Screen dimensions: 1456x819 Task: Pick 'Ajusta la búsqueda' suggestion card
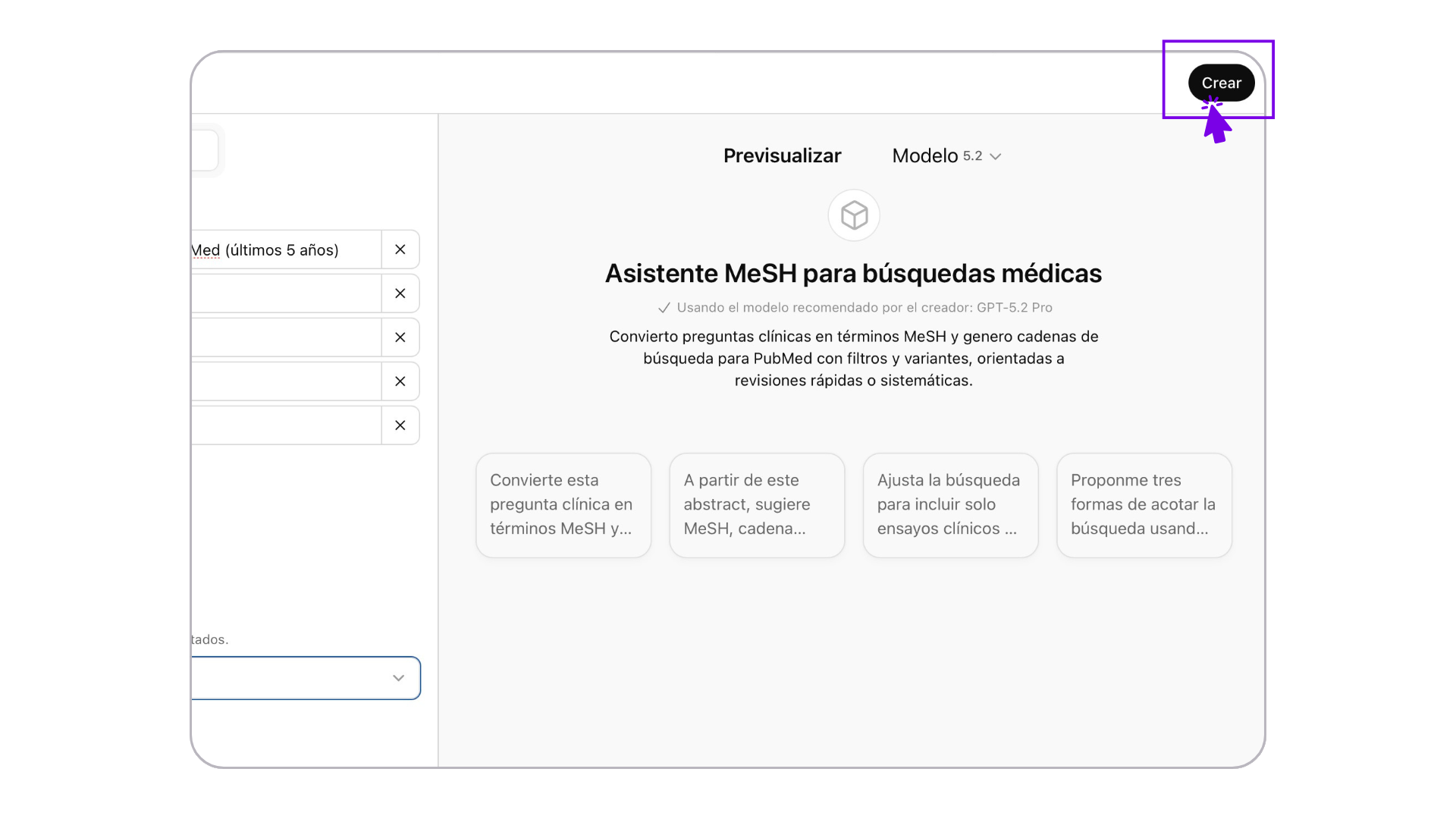(x=949, y=505)
